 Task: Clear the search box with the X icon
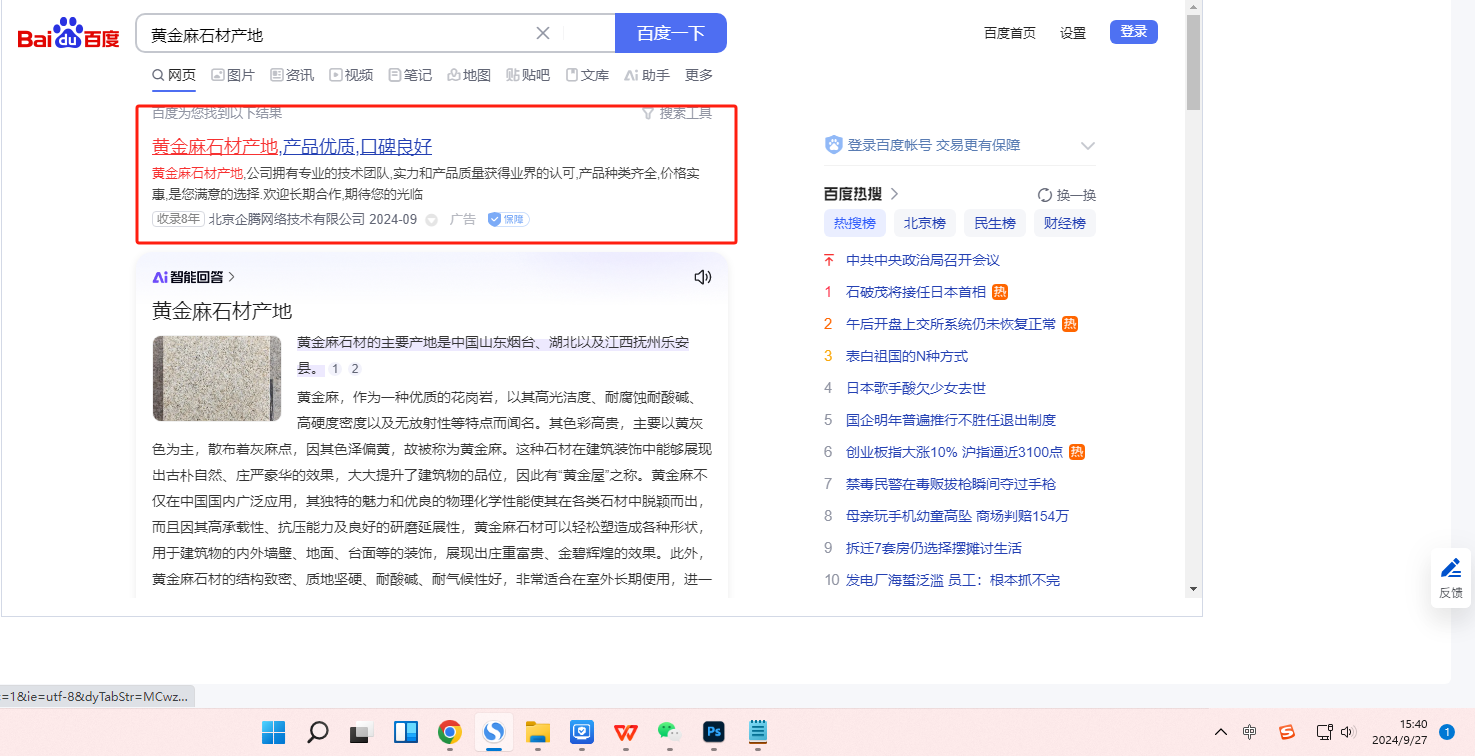click(543, 33)
